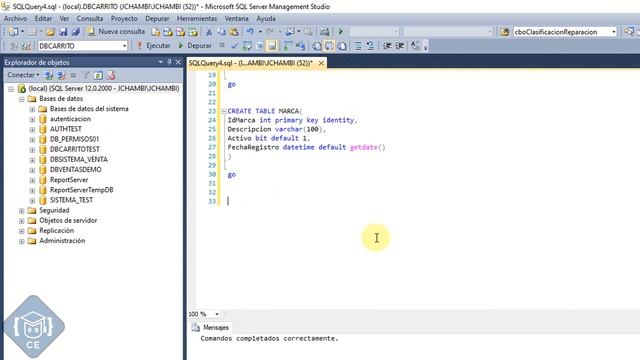Image resolution: width=640 pixels, height=360 pixels.
Task: Select the Replicación folder
Action: 56,231
